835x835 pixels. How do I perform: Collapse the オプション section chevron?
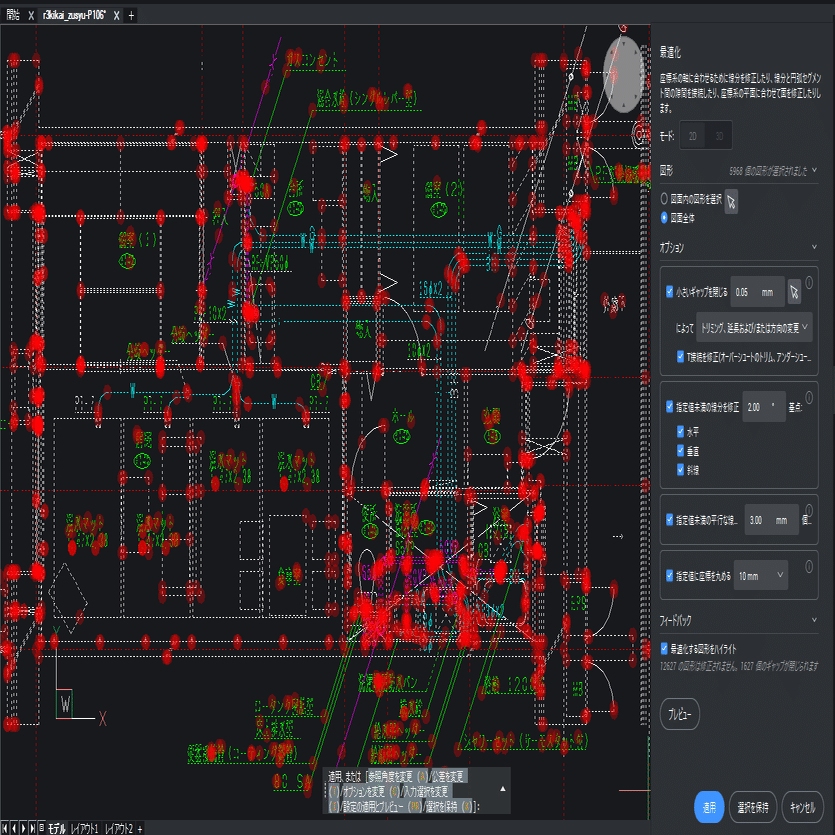(814, 247)
